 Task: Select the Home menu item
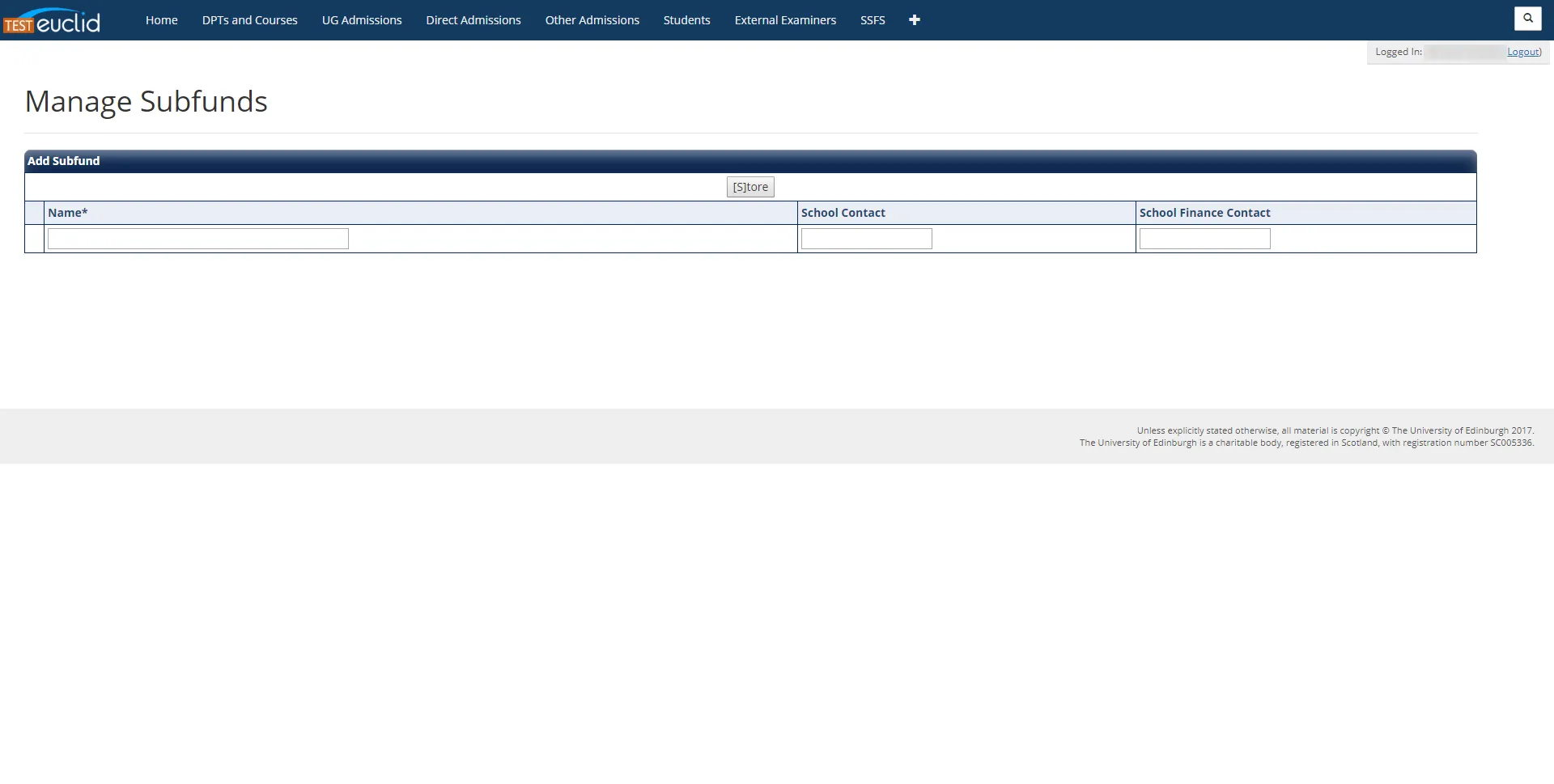click(x=161, y=19)
